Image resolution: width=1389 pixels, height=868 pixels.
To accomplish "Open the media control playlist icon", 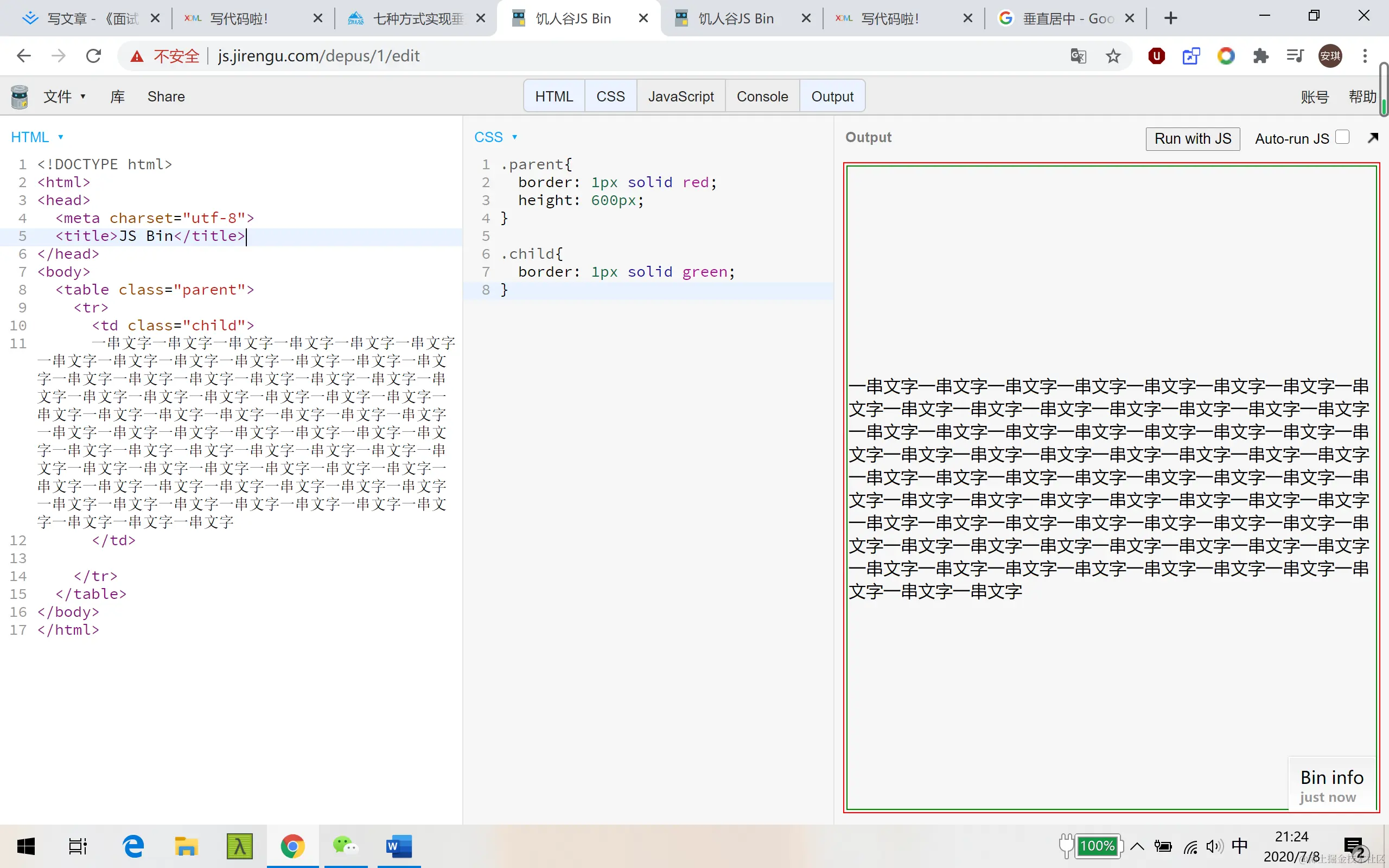I will click(x=1295, y=56).
